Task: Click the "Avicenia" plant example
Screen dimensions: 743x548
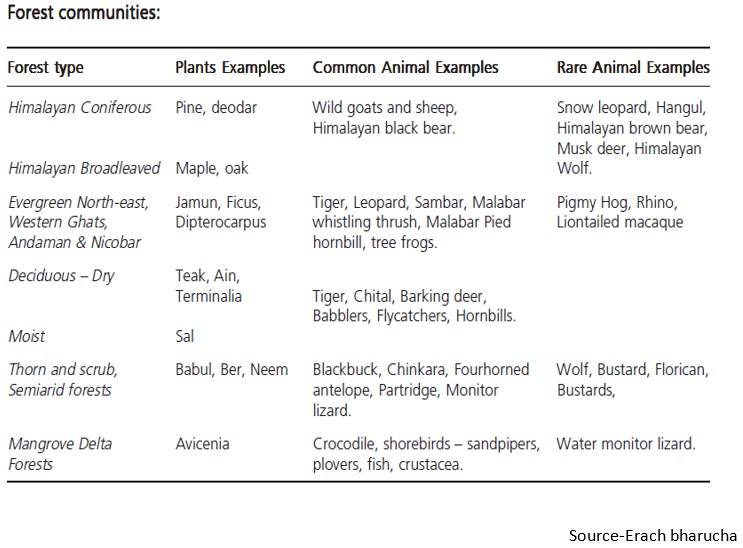Action: click(x=204, y=443)
